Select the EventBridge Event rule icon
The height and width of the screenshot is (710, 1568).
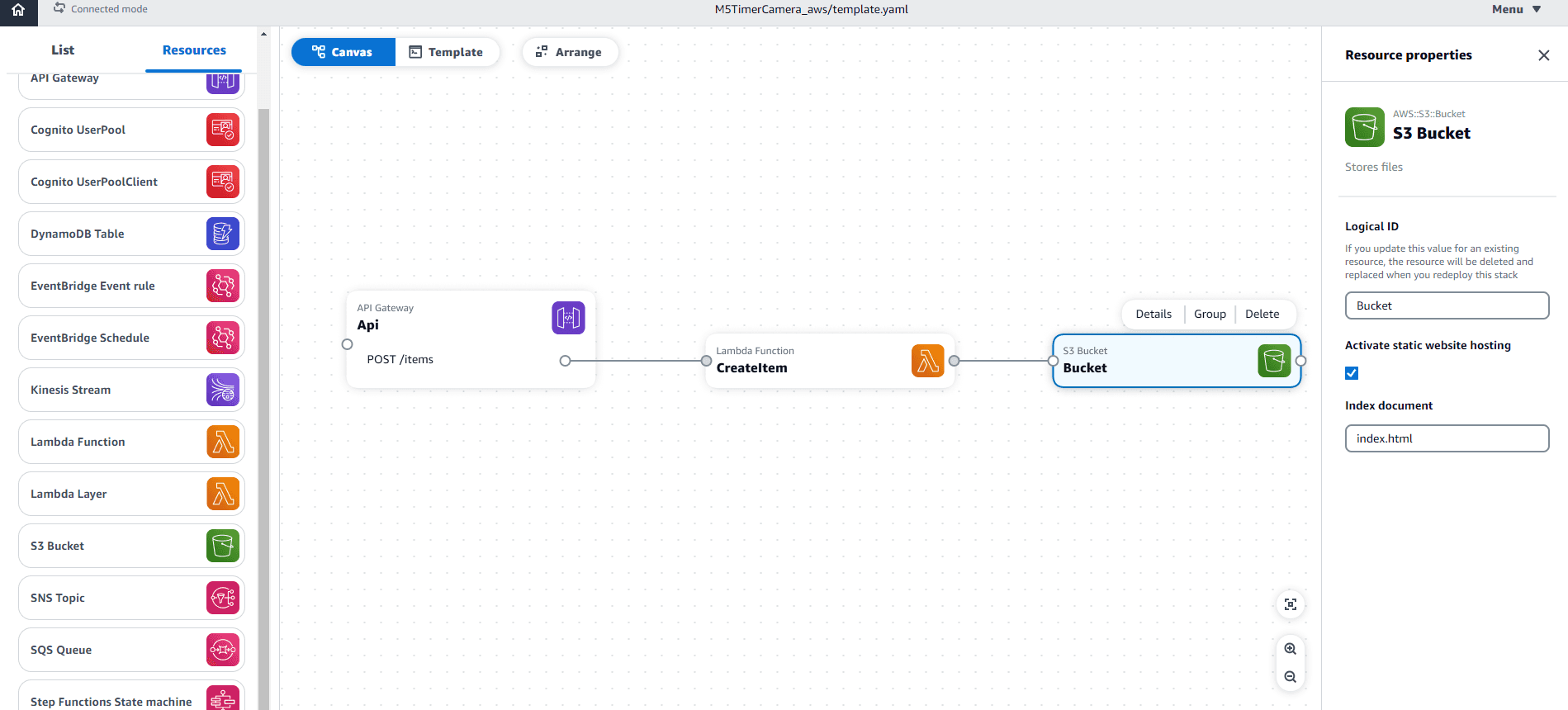223,286
